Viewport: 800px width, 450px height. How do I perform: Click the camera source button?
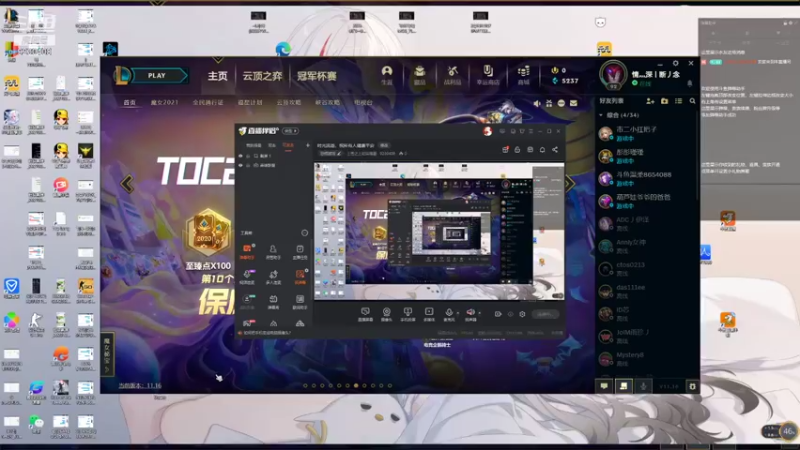pyautogui.click(x=387, y=314)
